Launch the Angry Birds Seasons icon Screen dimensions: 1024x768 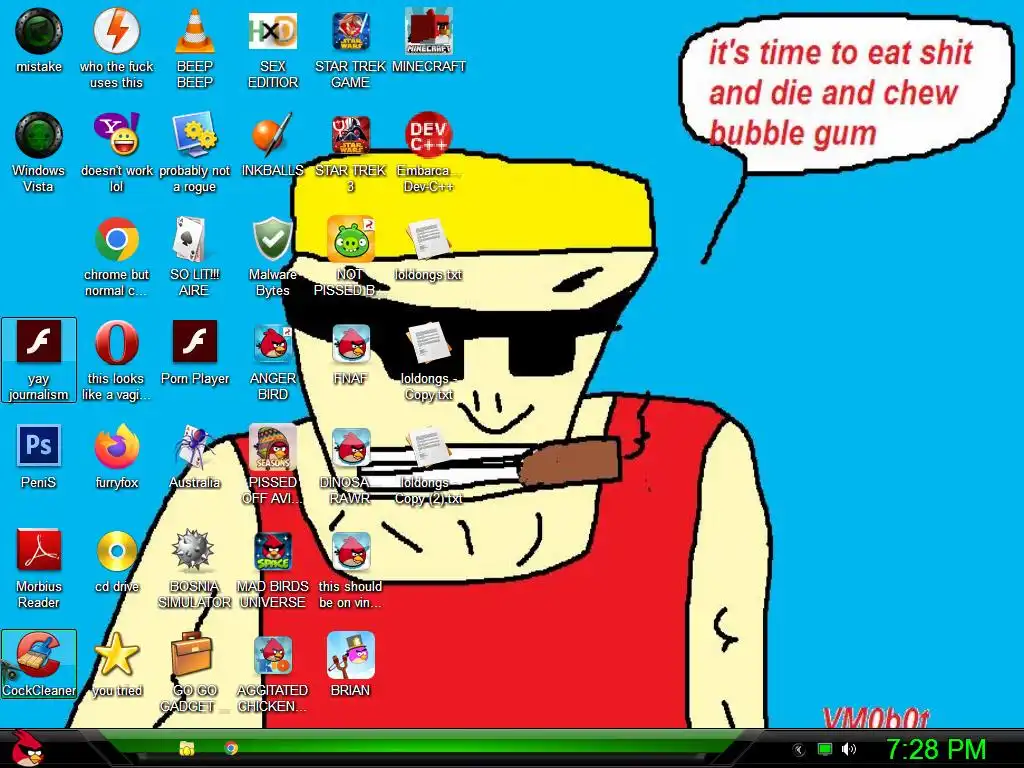coord(273,447)
